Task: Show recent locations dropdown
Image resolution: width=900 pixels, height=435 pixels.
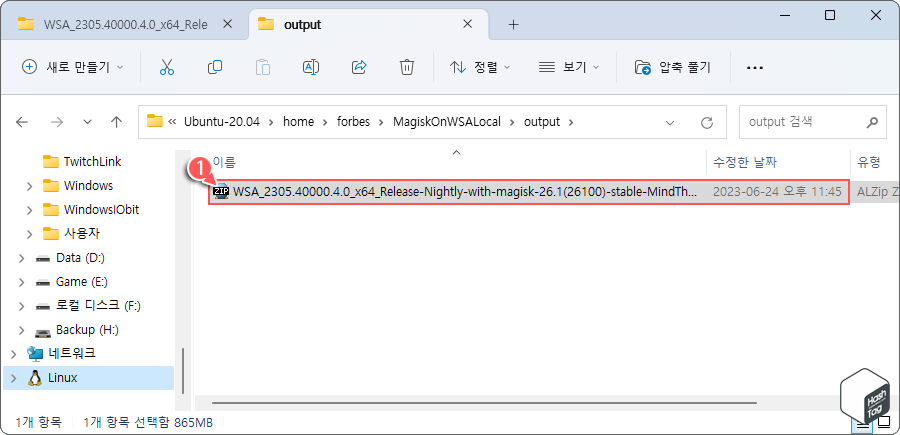Action: [87, 122]
